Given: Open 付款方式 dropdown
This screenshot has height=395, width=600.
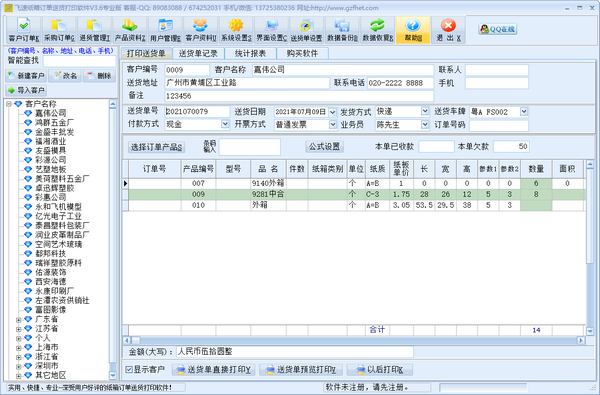Looking at the screenshot, I should 225,124.
